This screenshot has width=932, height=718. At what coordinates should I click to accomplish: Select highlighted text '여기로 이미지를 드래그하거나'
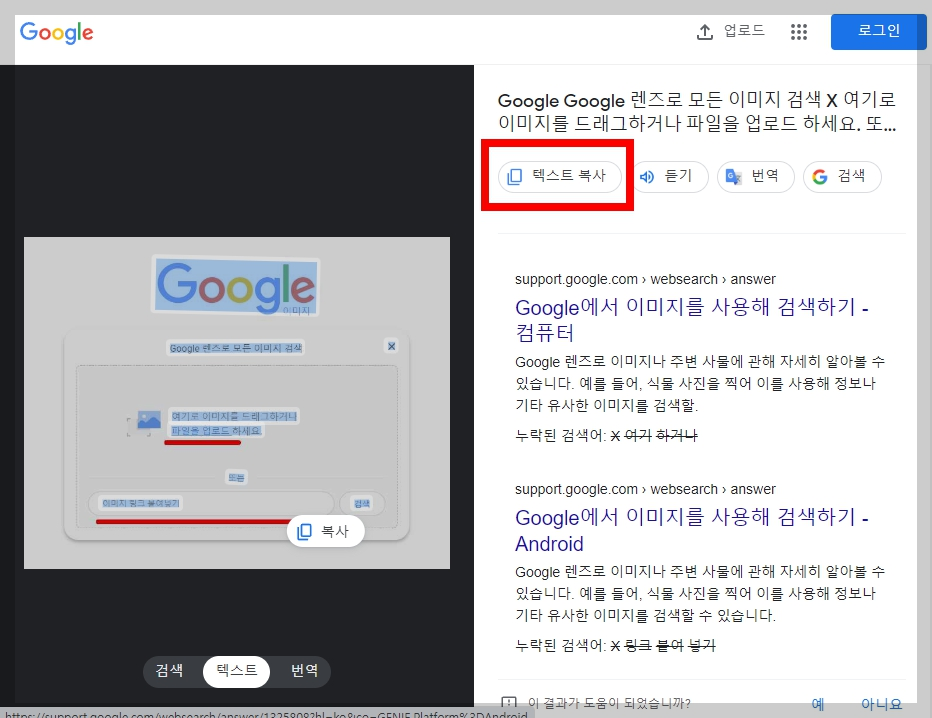[234, 416]
